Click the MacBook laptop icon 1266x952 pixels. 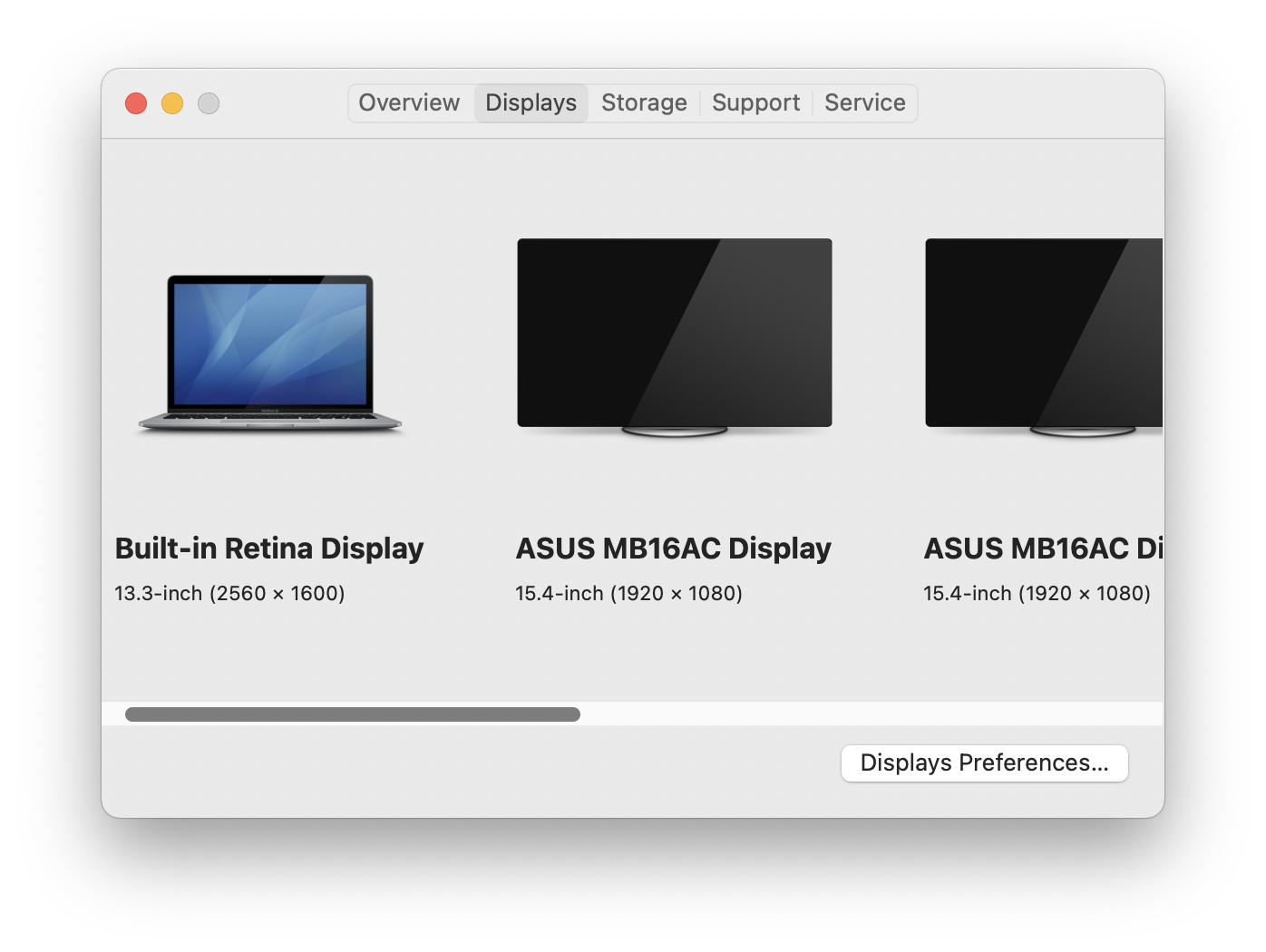click(269, 353)
